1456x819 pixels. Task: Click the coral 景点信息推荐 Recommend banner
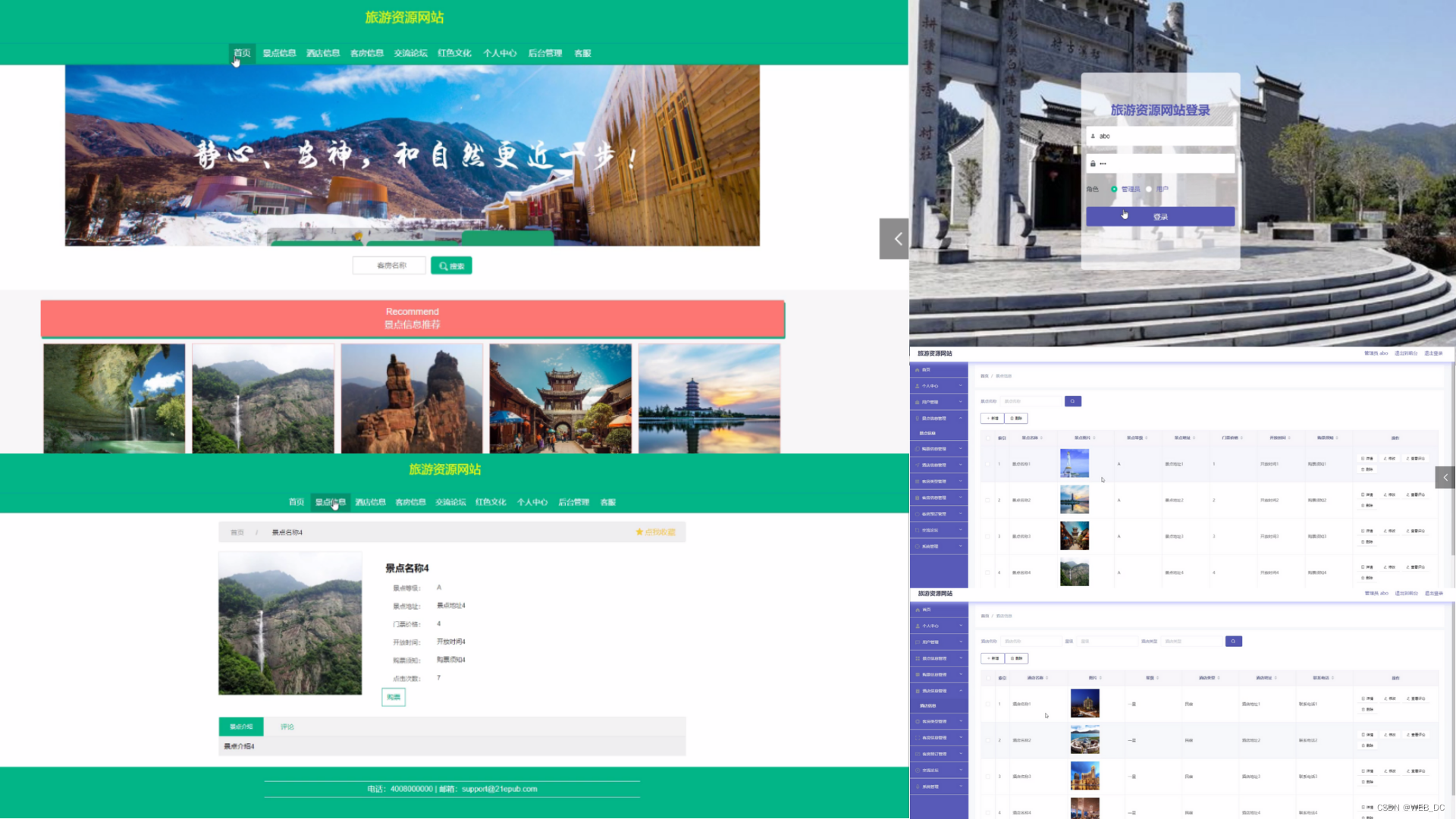pyautogui.click(x=412, y=318)
